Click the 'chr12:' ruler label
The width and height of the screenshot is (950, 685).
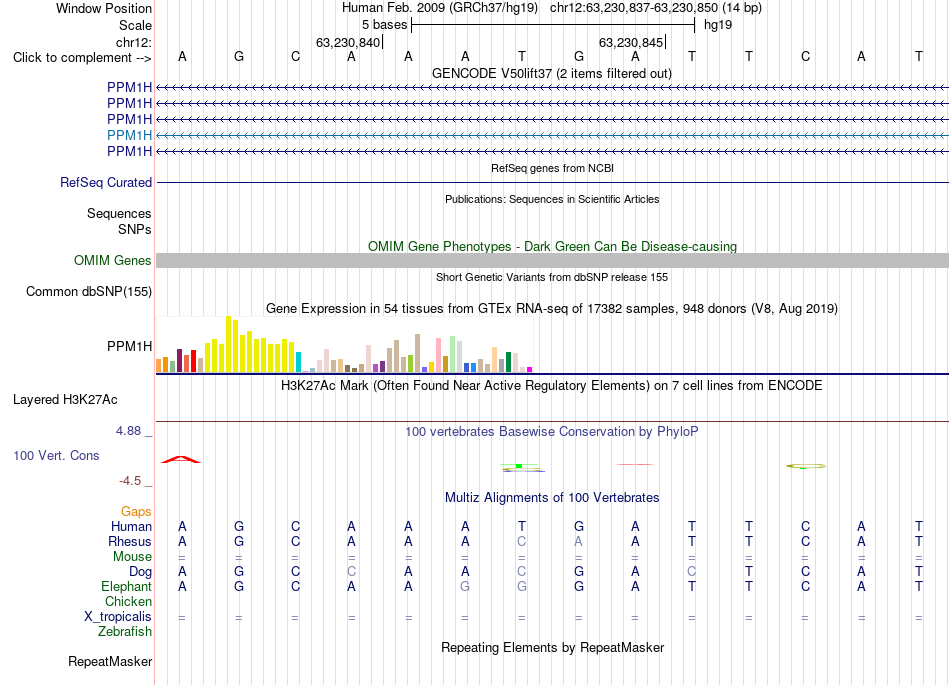click(x=133, y=42)
